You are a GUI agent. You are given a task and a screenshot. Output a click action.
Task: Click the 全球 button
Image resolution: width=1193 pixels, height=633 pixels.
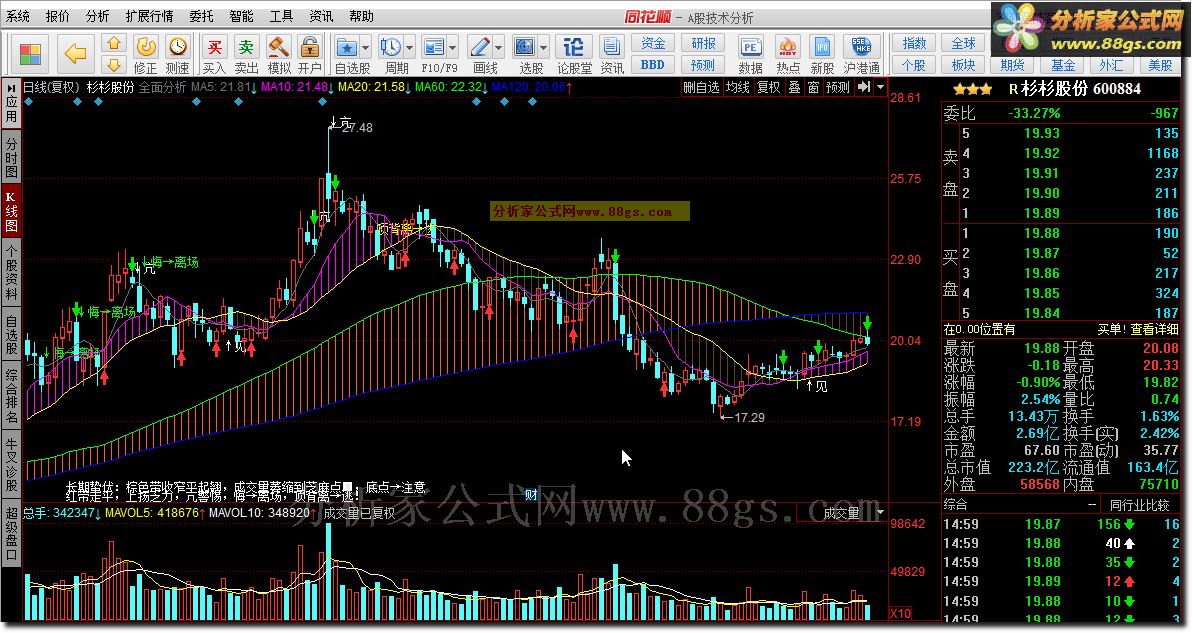click(963, 43)
